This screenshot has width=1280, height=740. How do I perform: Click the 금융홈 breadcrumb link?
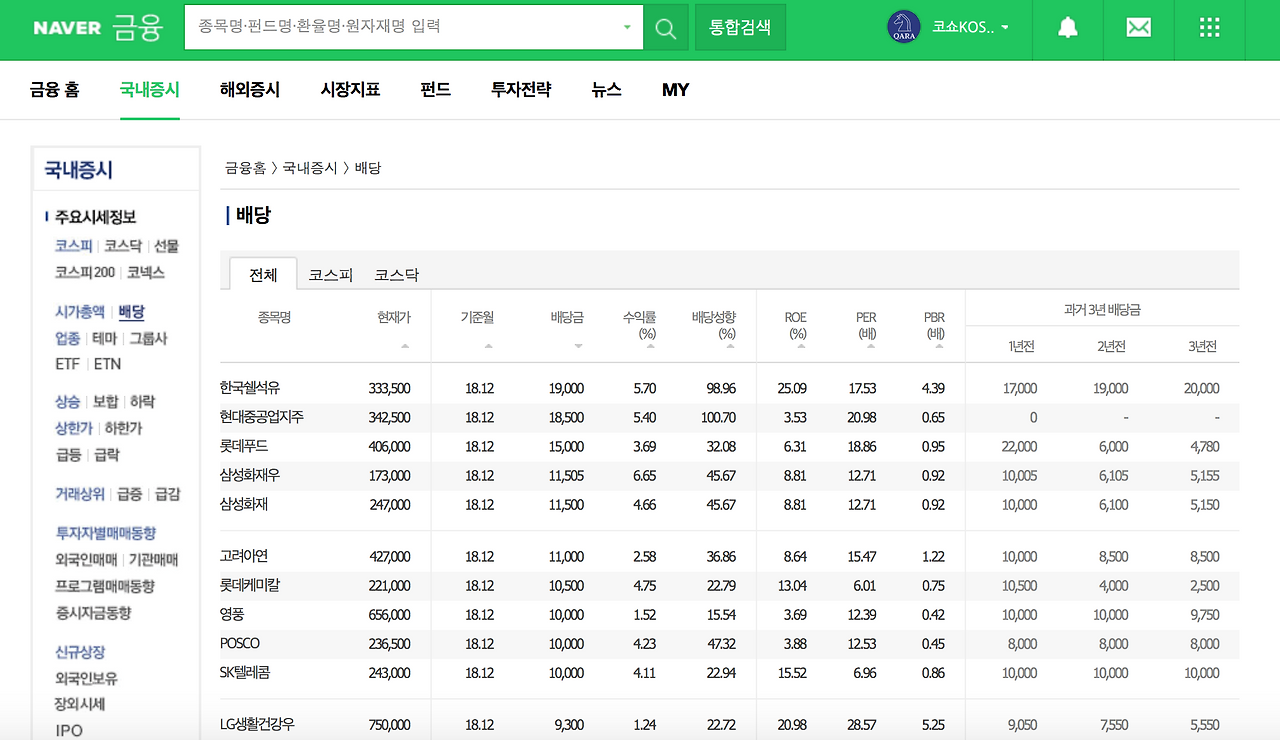click(245, 168)
